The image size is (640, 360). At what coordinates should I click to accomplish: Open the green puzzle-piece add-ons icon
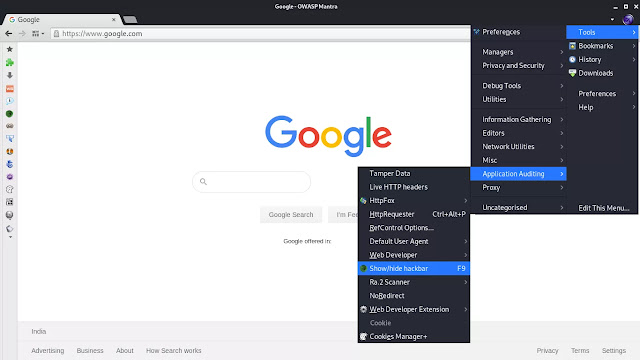coord(10,62)
